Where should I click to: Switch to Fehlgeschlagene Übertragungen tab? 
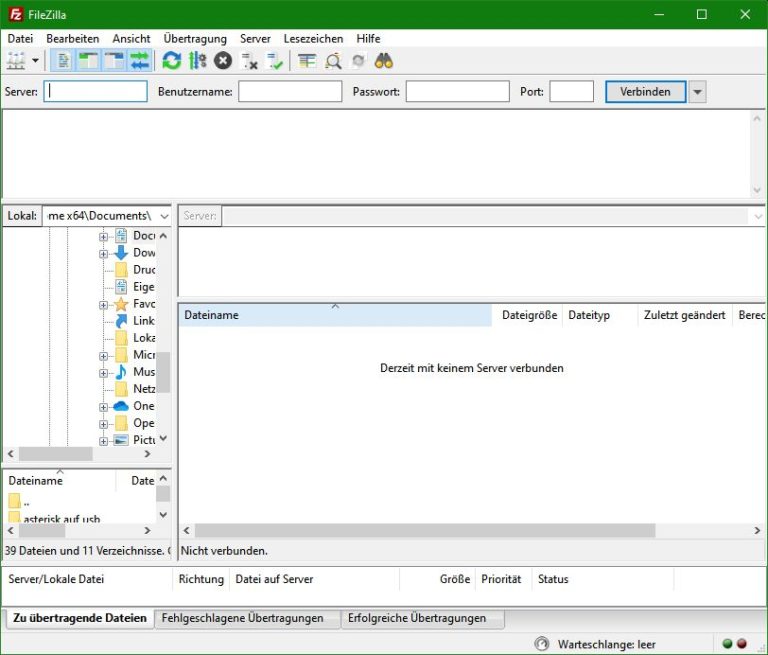242,618
